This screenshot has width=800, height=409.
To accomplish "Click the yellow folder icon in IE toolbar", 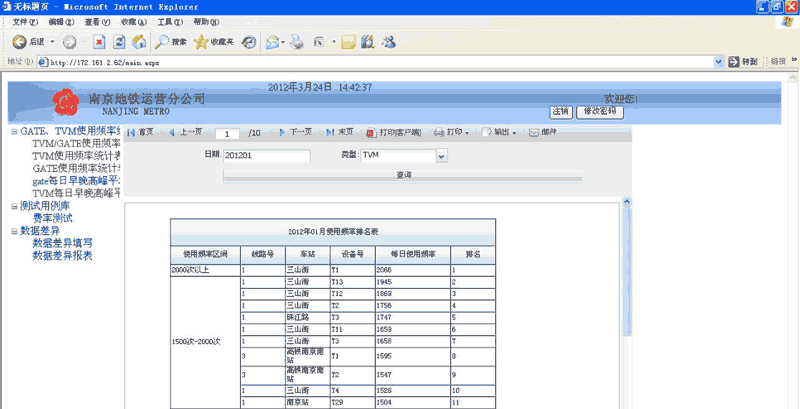I will coord(348,42).
